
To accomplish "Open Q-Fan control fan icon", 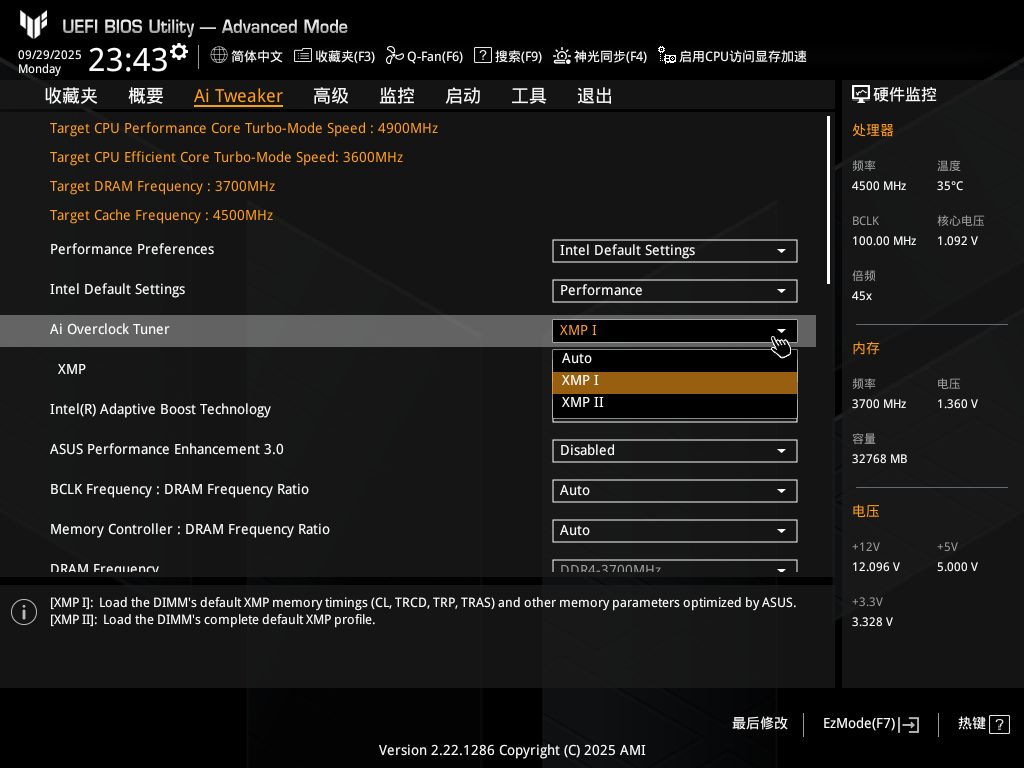I will (x=394, y=56).
